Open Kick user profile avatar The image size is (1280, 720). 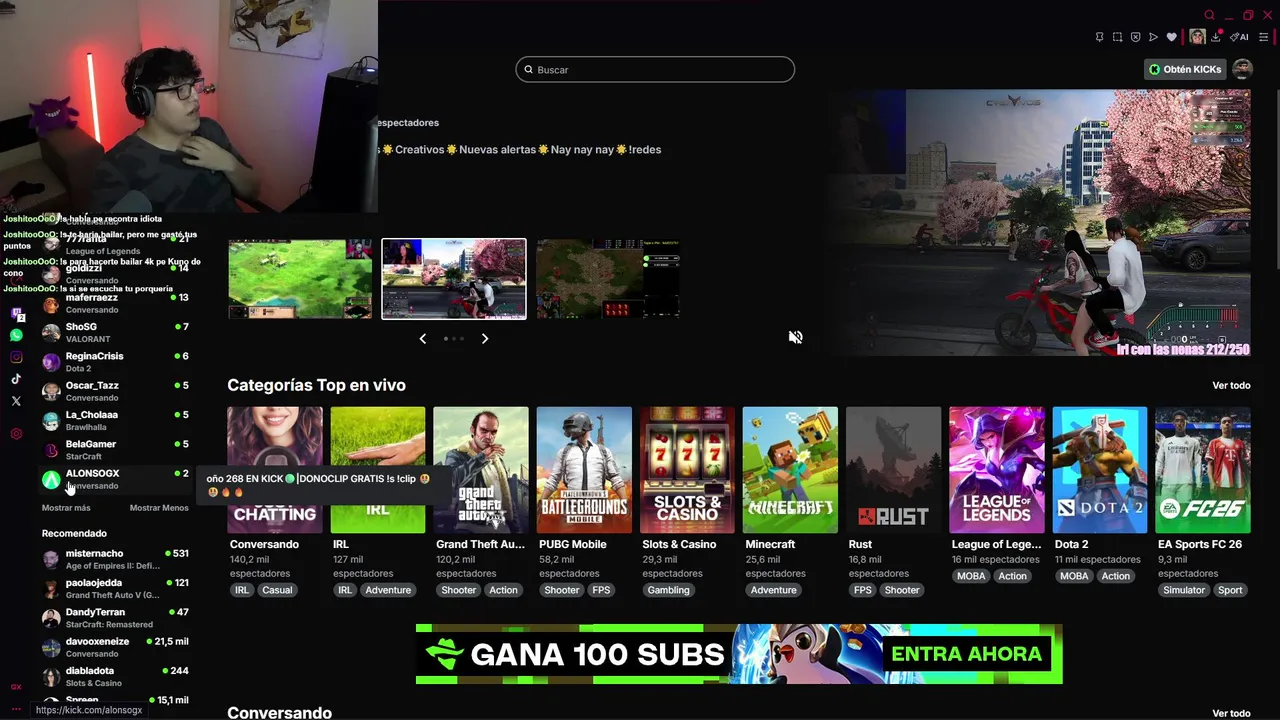coord(1242,69)
